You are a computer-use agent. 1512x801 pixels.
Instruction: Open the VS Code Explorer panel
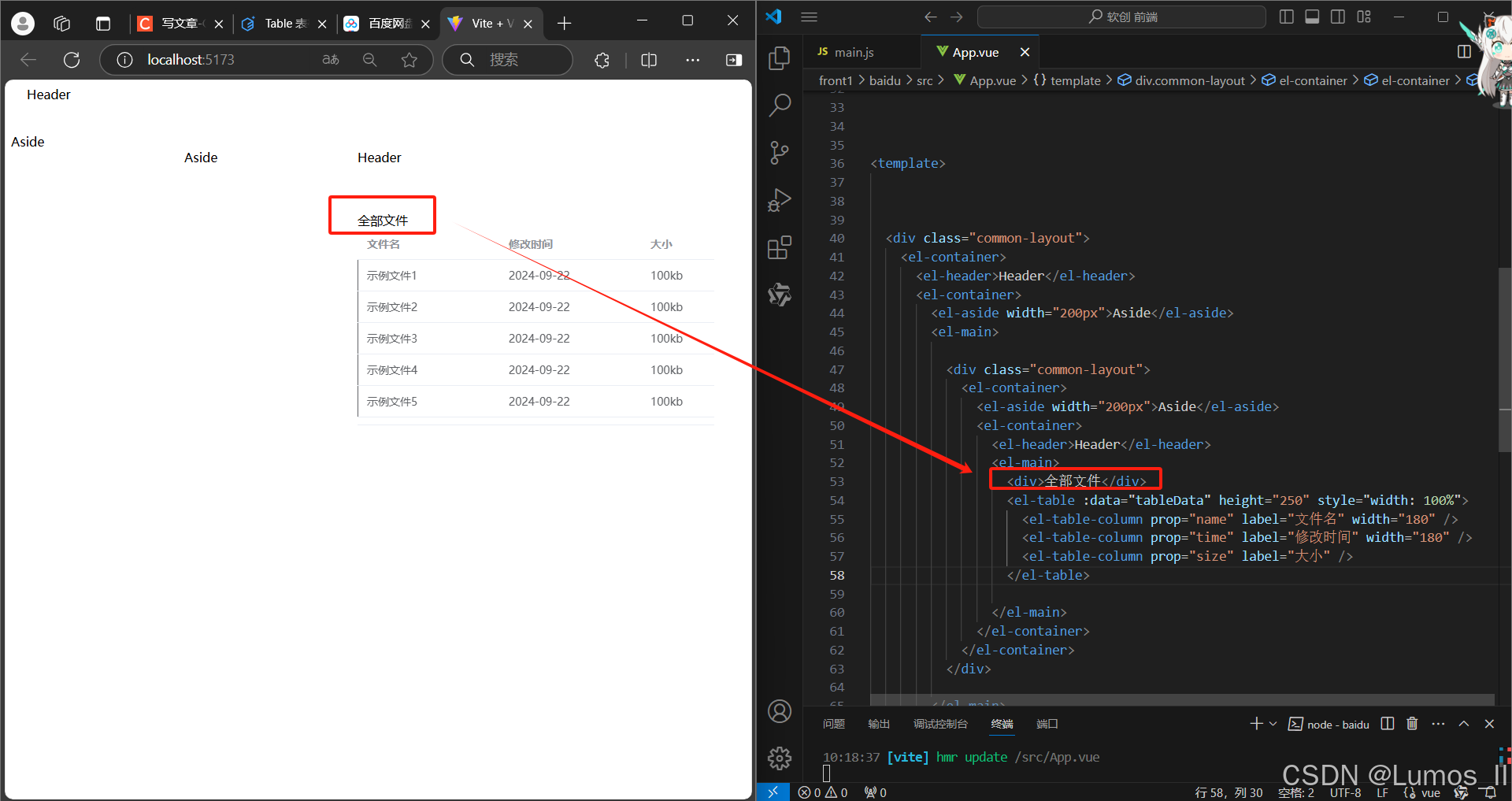pyautogui.click(x=780, y=57)
